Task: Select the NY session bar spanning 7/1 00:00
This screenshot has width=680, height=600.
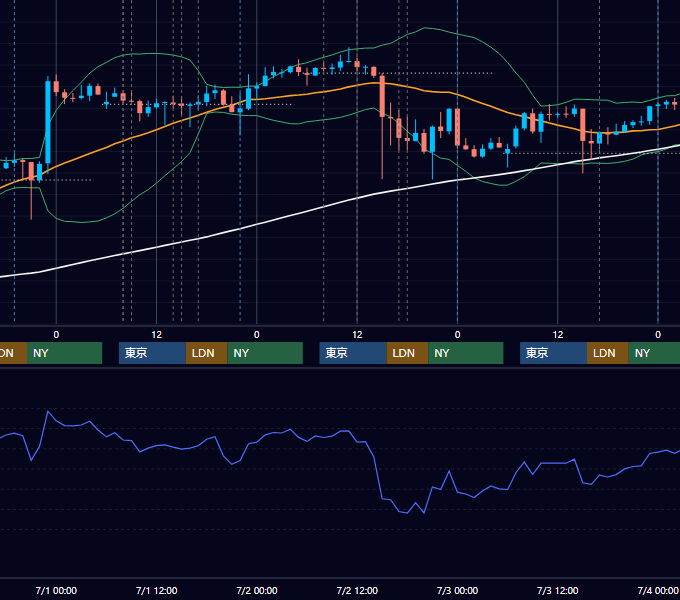Action: [64, 353]
